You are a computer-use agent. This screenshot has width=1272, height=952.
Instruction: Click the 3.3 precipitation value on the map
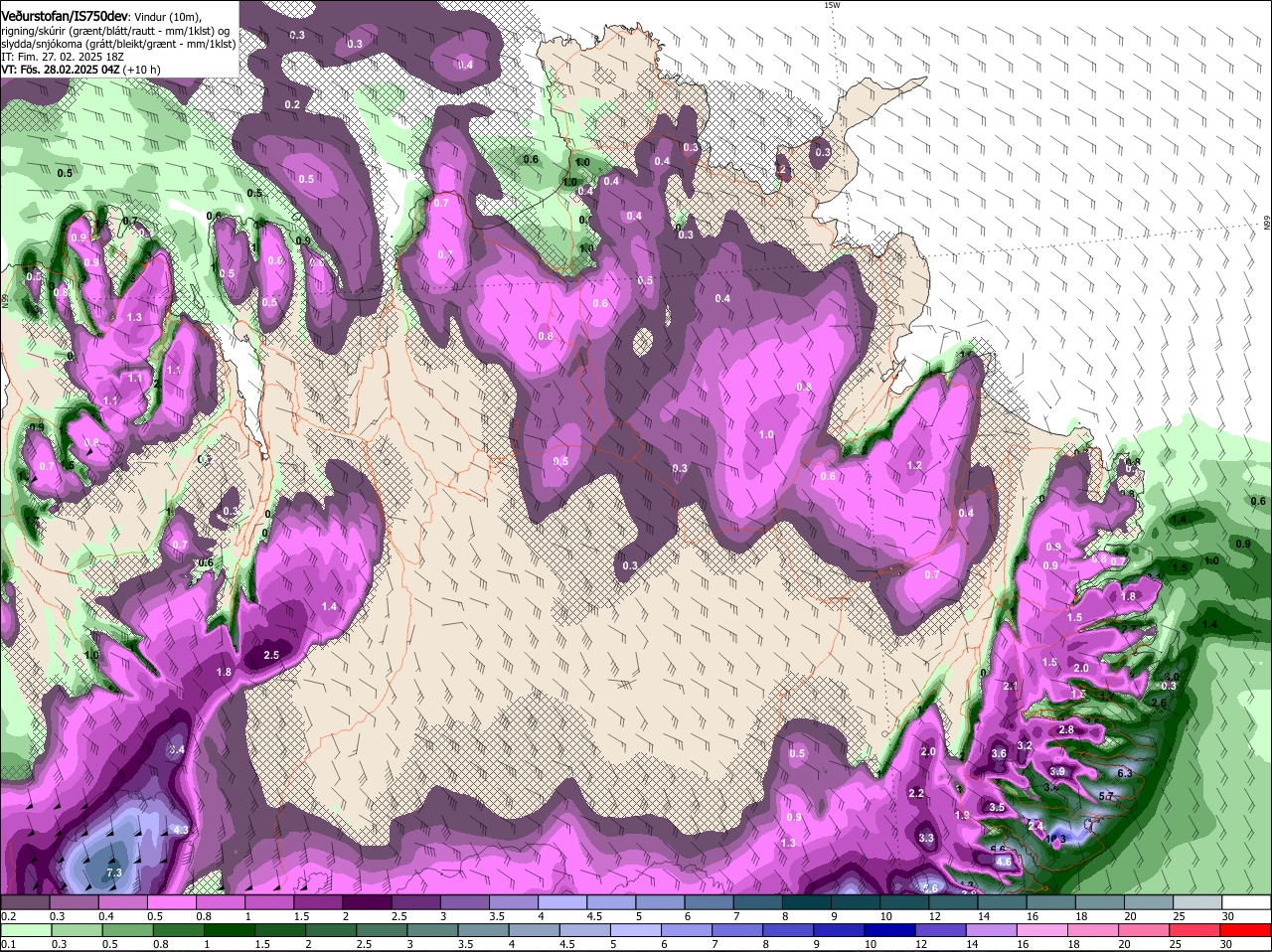tap(926, 838)
